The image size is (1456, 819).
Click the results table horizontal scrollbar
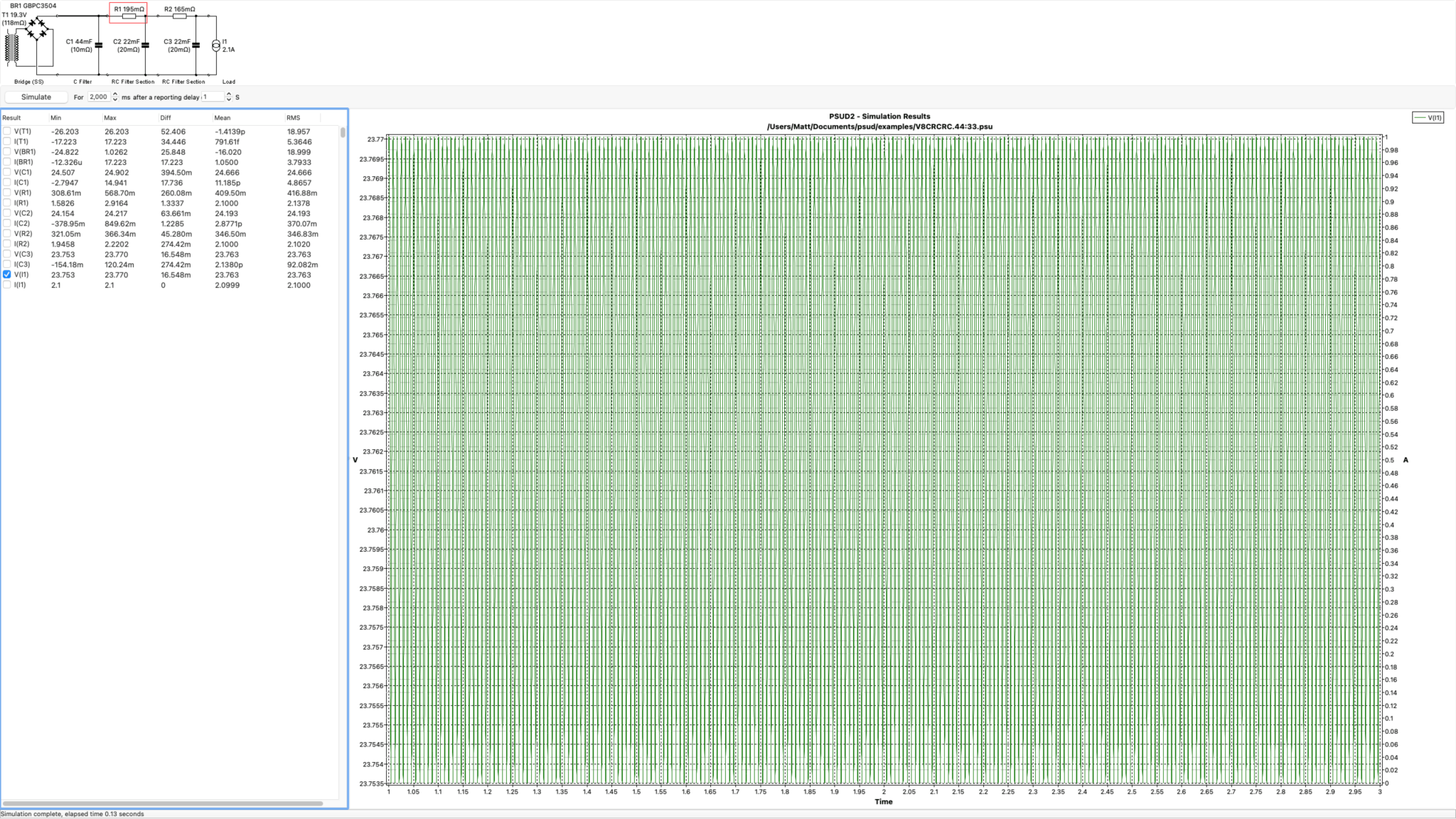pyautogui.click(x=163, y=804)
